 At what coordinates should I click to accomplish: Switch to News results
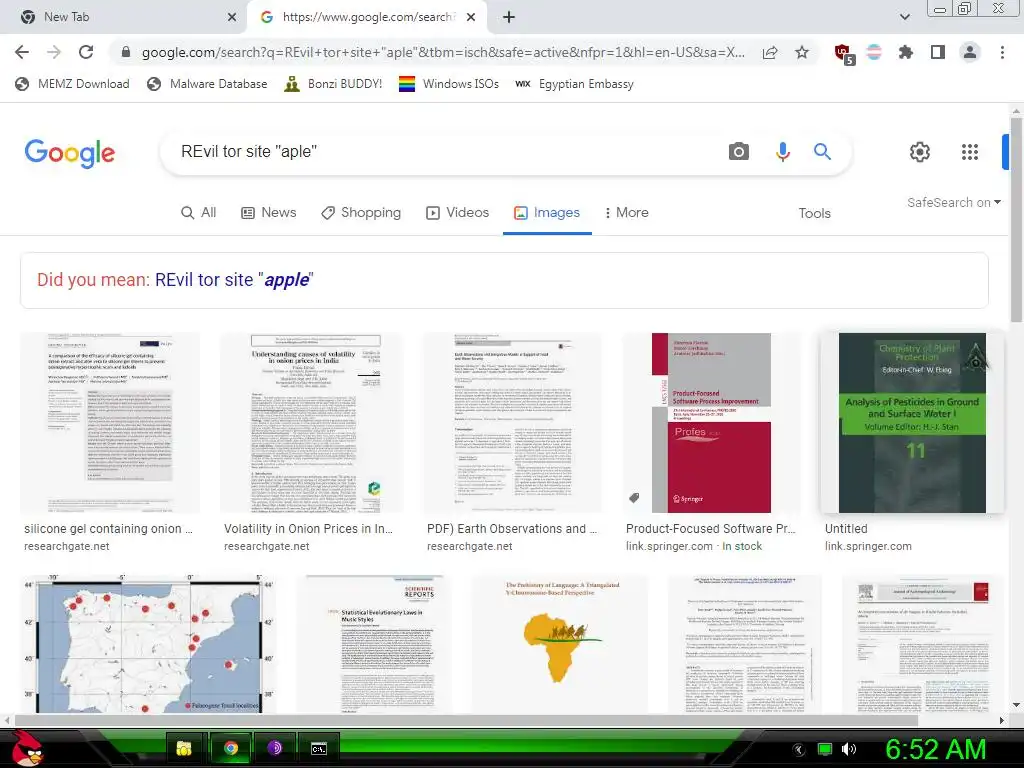click(268, 212)
